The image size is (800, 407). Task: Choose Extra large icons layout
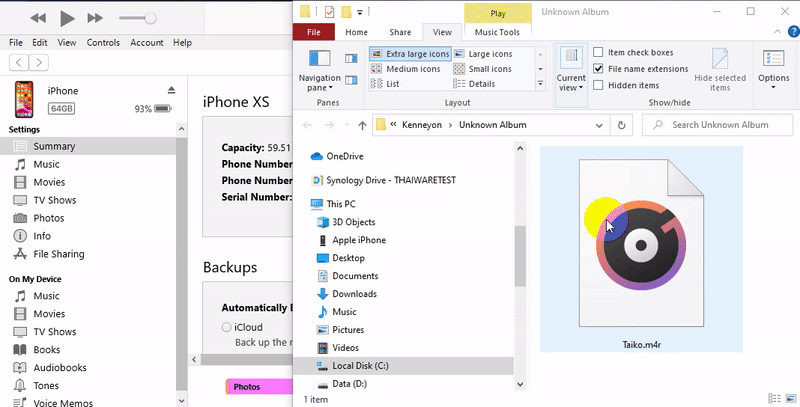click(410, 54)
